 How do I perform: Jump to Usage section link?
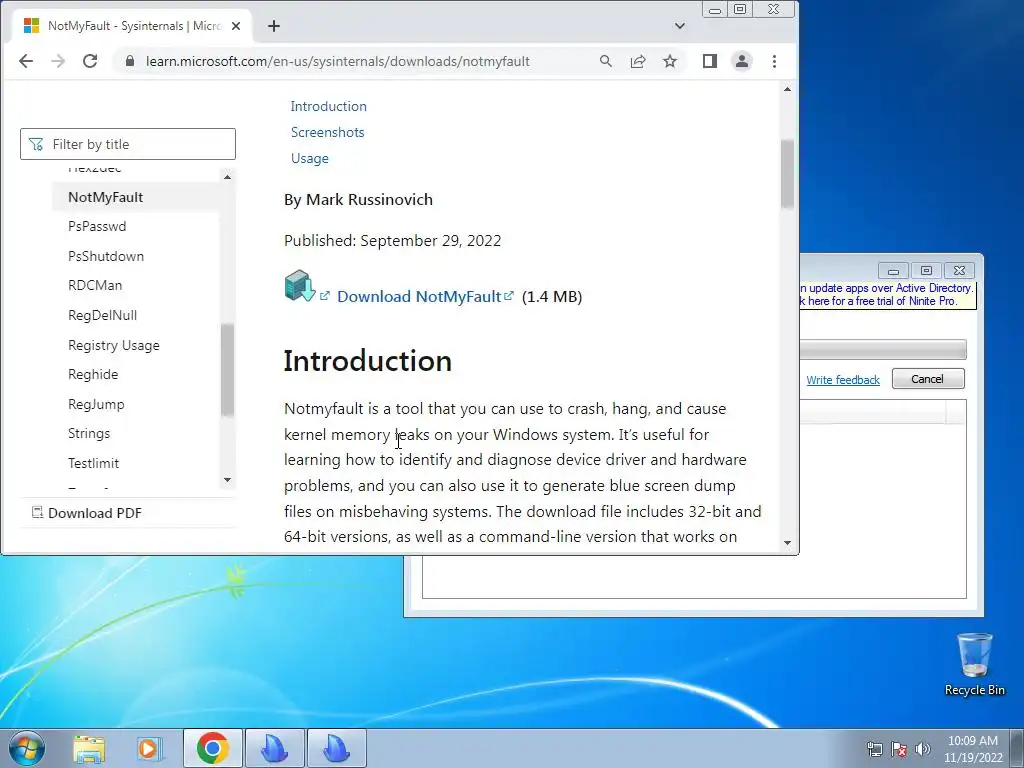coord(310,159)
